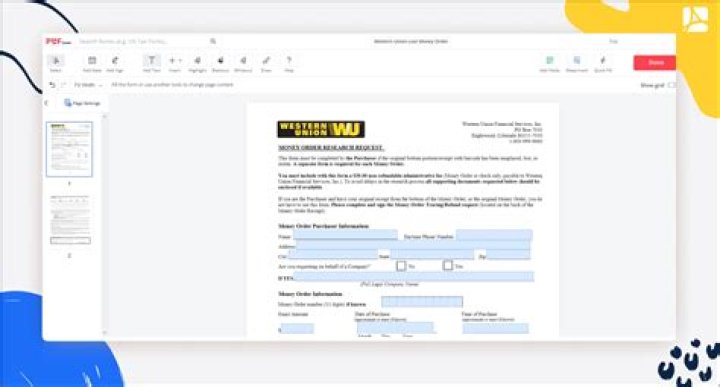The height and width of the screenshot is (387, 720).
Task: Click the Time of Purchase field
Action: pos(495,328)
